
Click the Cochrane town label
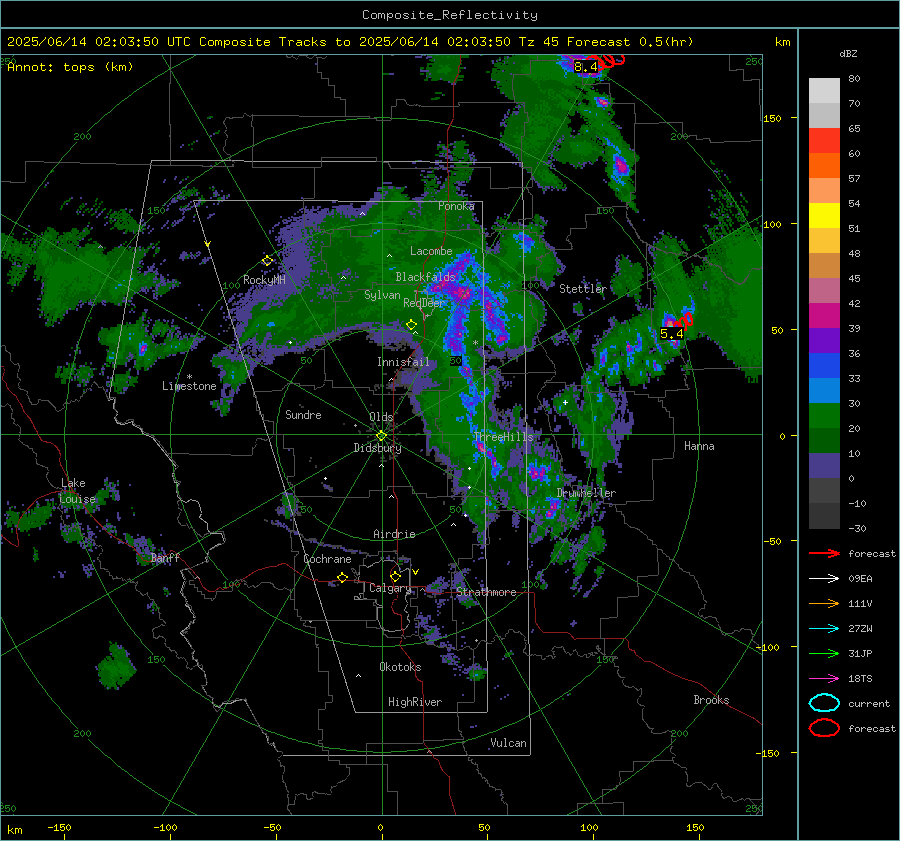tap(327, 559)
